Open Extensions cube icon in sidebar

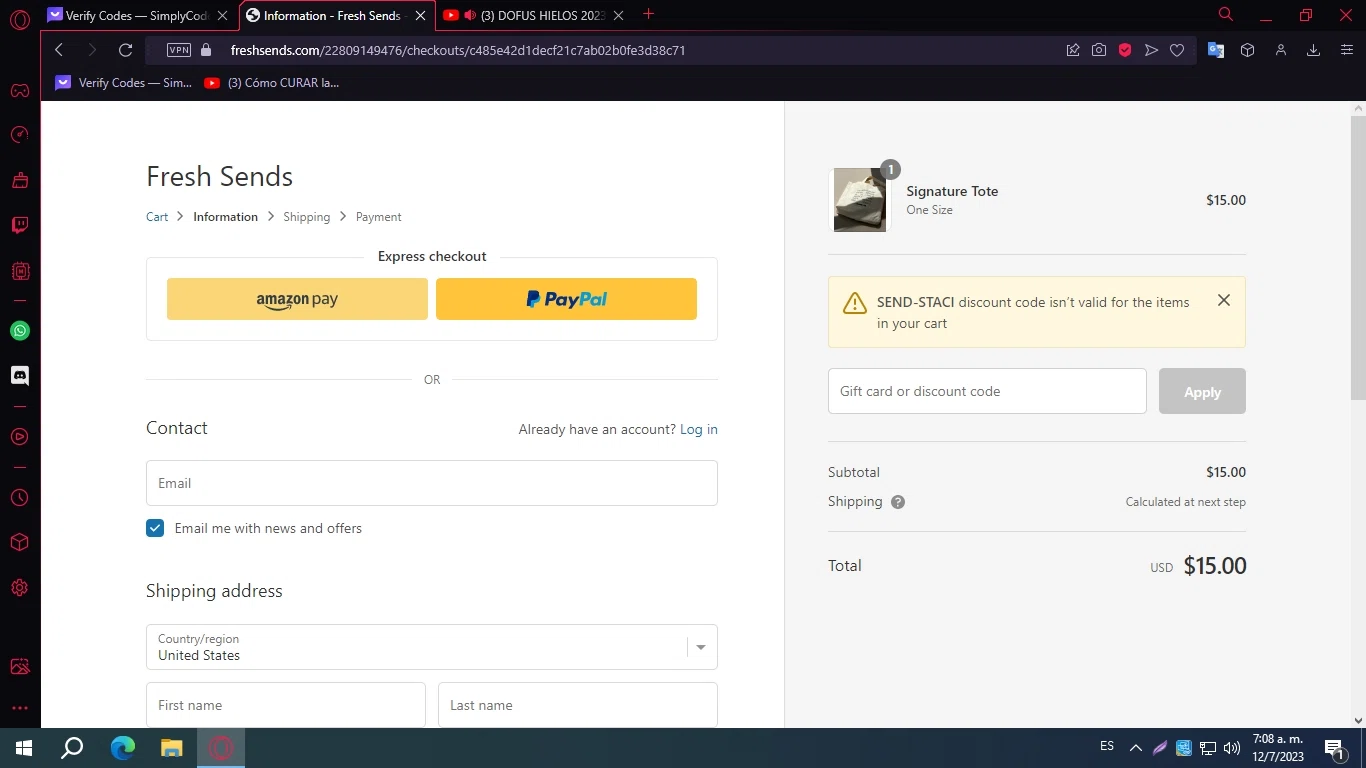[x=20, y=542]
